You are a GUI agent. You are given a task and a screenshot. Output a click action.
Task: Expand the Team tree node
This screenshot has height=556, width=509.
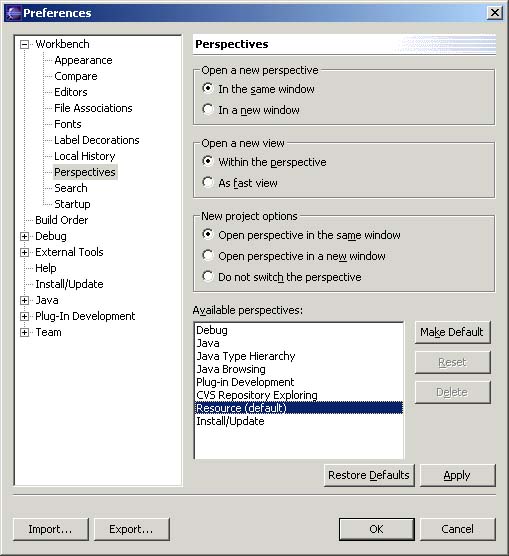click(x=24, y=332)
